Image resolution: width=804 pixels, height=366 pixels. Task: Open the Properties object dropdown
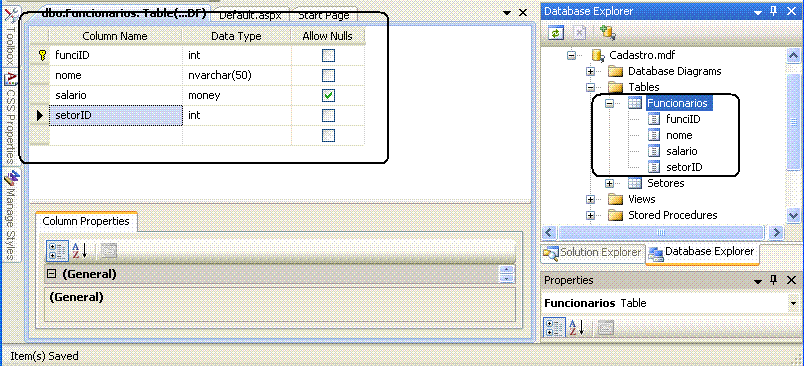793,303
